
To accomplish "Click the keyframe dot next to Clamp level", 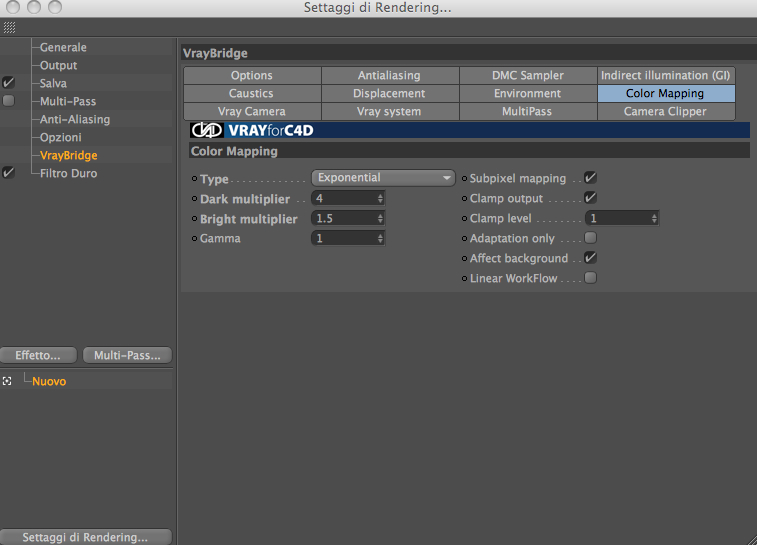I will point(464,219).
